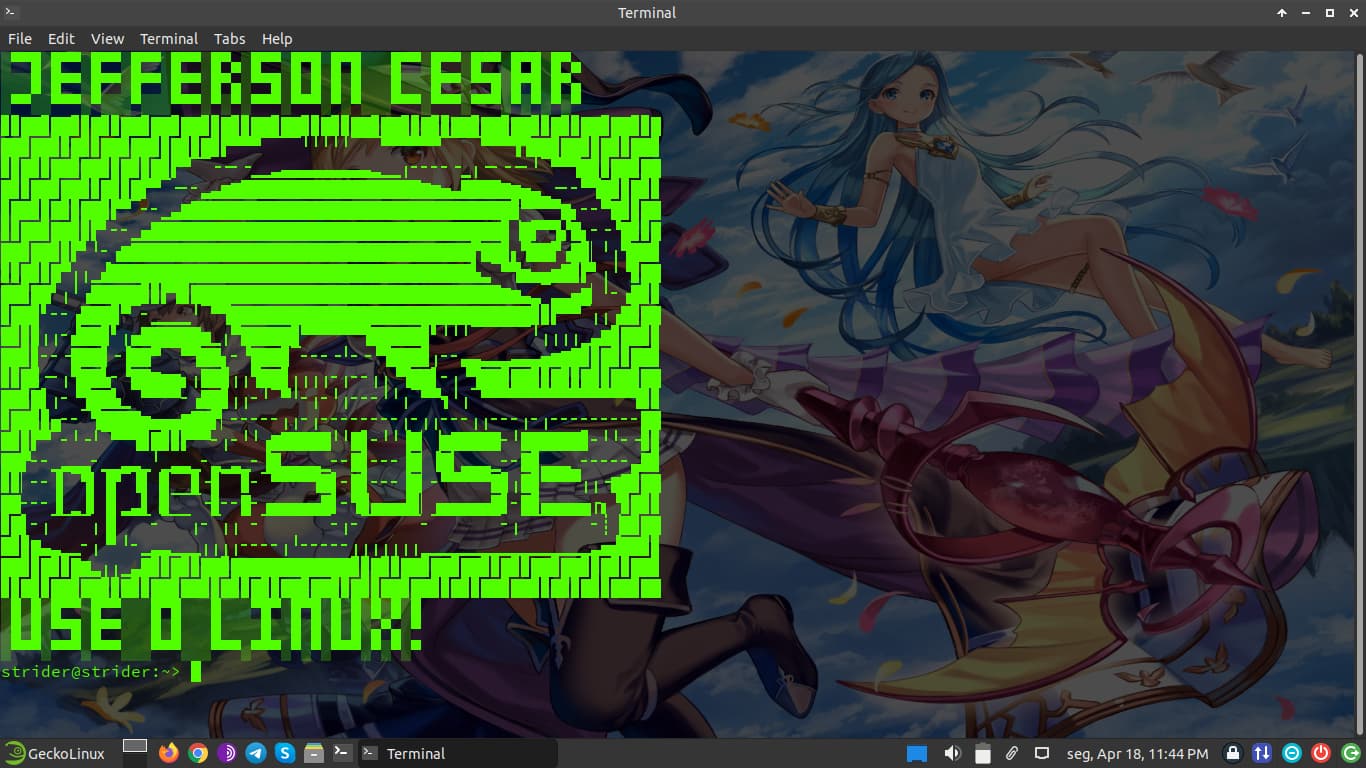Open the Terminal menu in the menu bar
The width and height of the screenshot is (1366, 768).
(x=169, y=39)
